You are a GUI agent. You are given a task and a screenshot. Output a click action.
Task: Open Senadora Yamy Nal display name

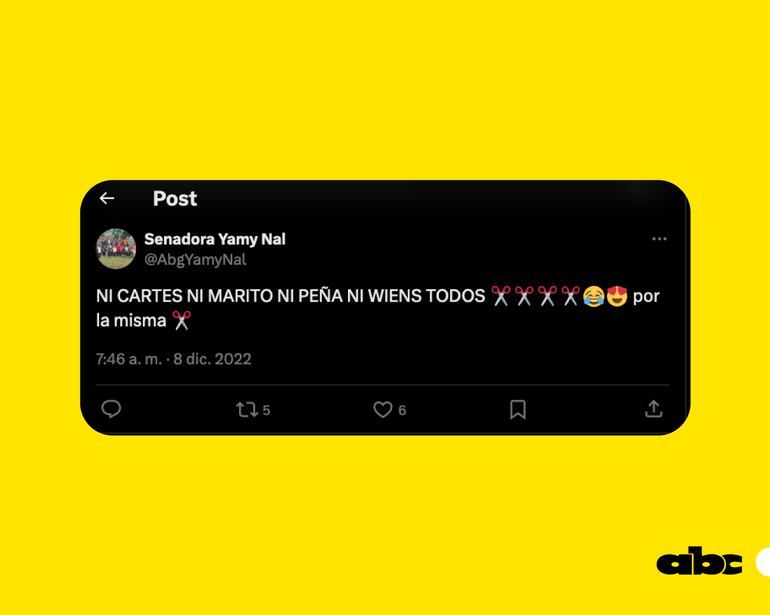click(215, 239)
